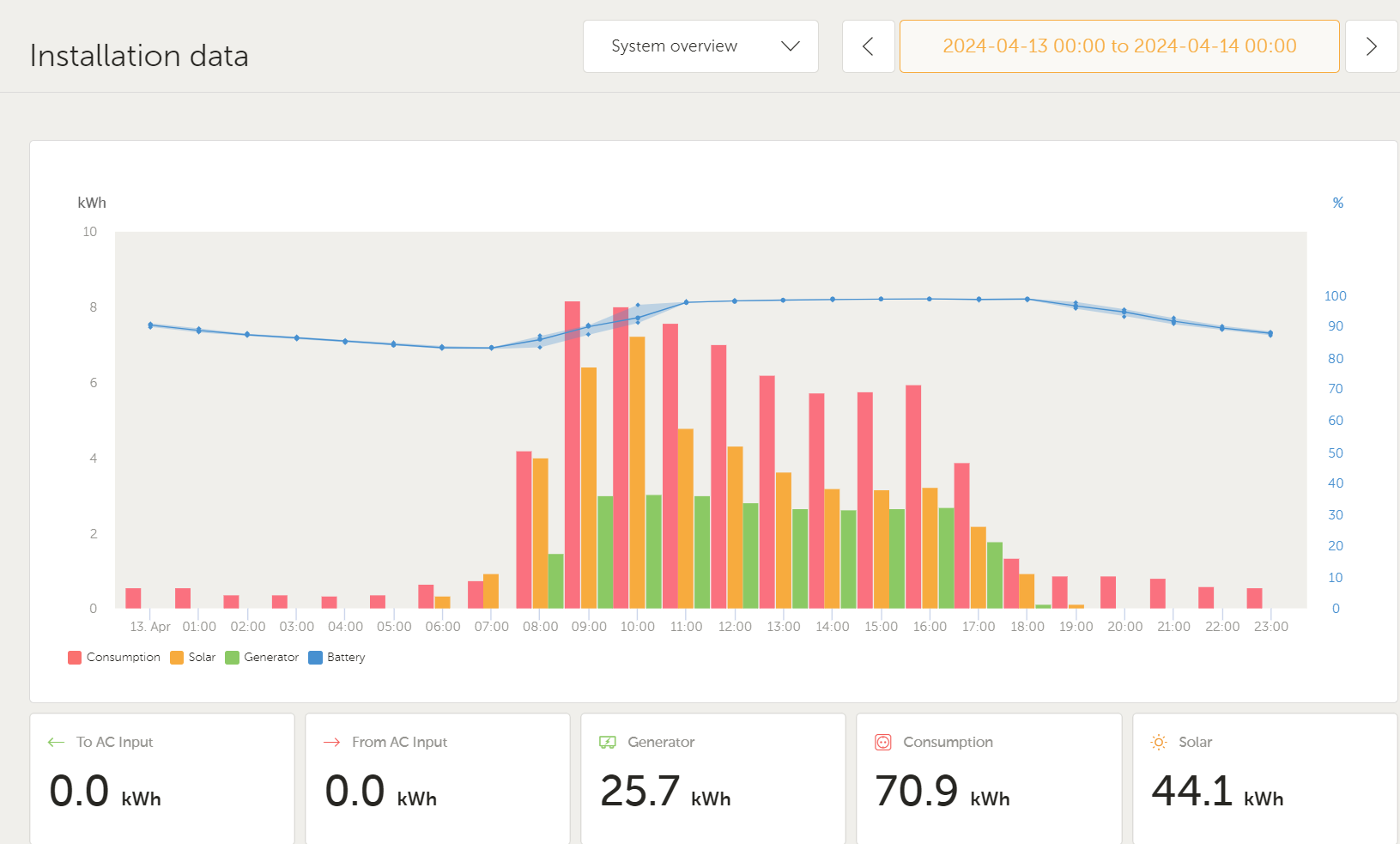Click the System overview chevron arrow
Screen dimensions: 1400x844
[x=791, y=46]
